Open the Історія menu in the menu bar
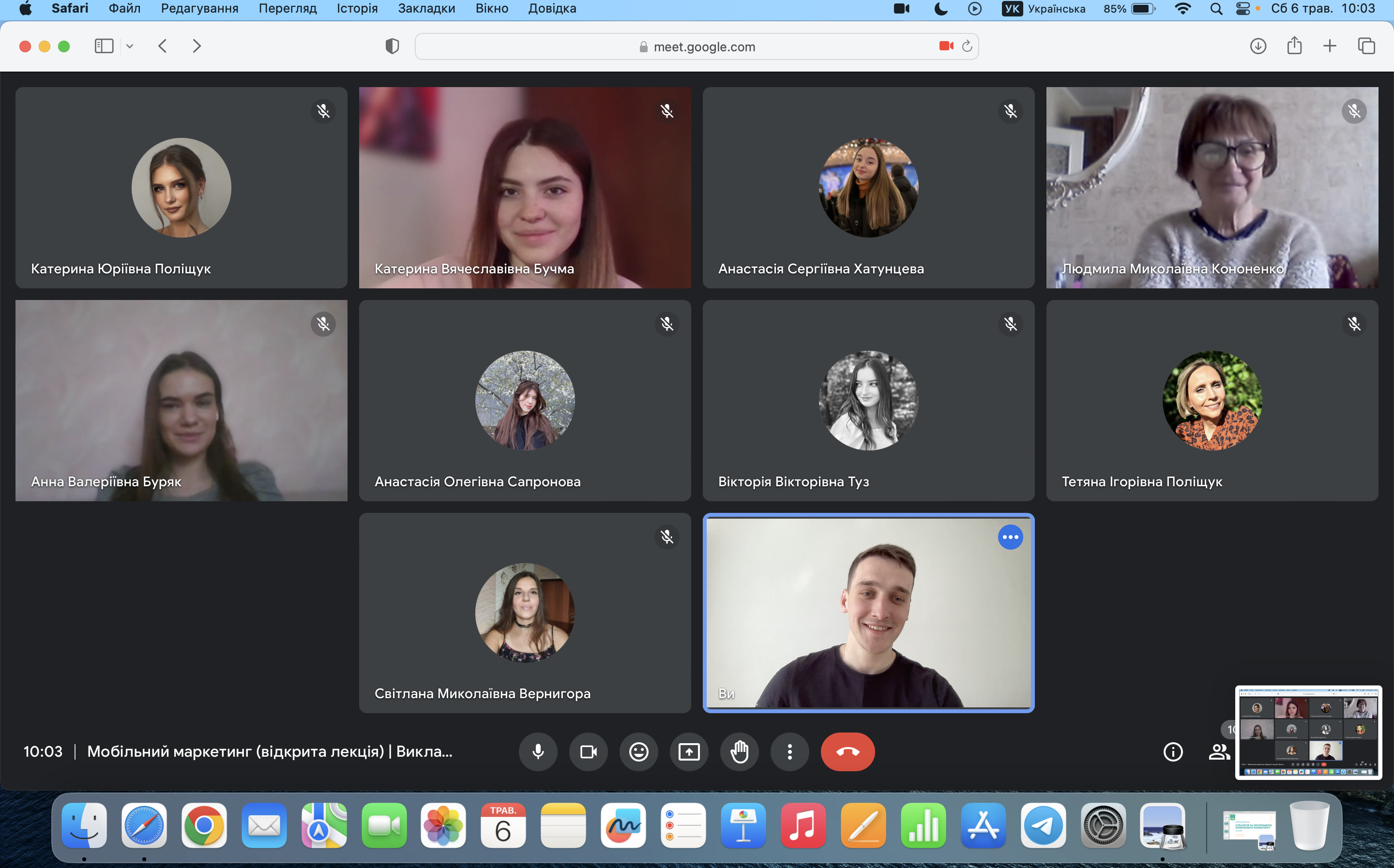The height and width of the screenshot is (868, 1394). click(x=357, y=9)
